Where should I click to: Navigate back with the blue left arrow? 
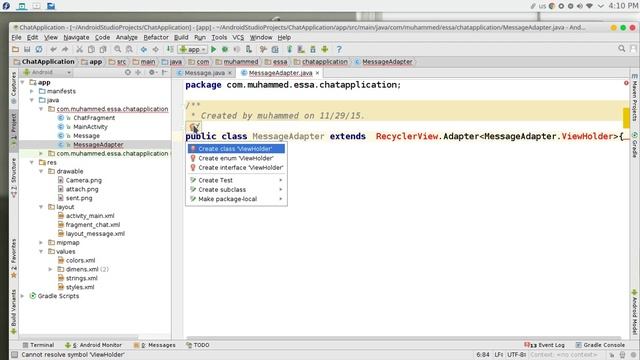pos(144,49)
